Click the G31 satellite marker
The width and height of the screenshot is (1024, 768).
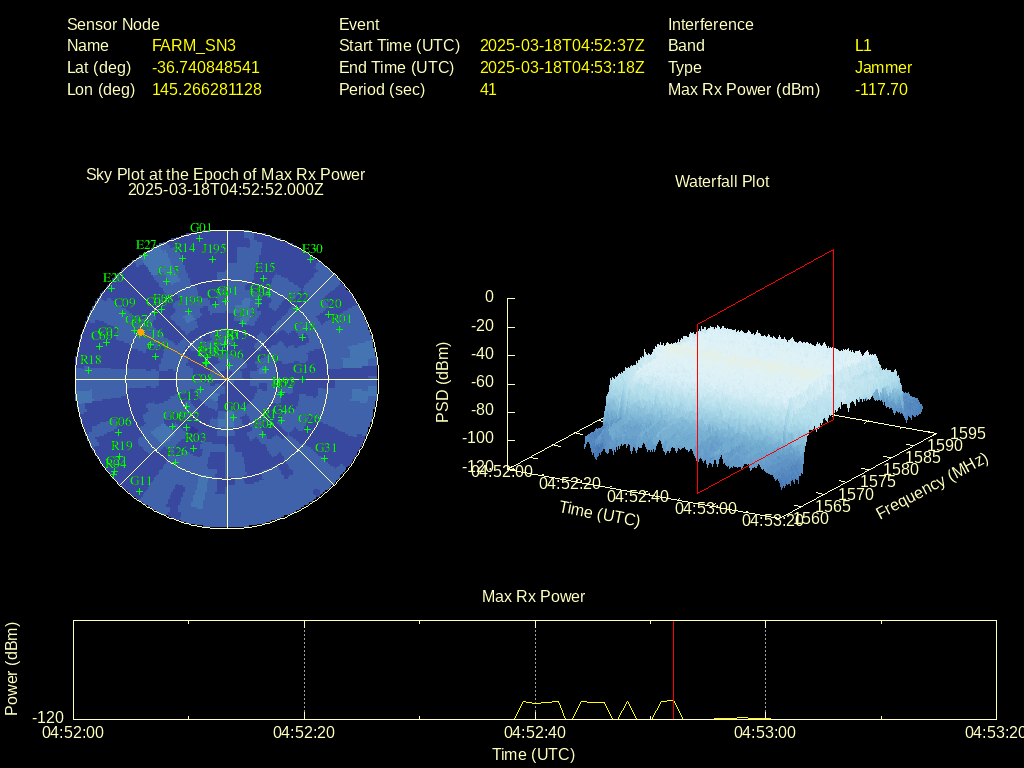(x=326, y=457)
